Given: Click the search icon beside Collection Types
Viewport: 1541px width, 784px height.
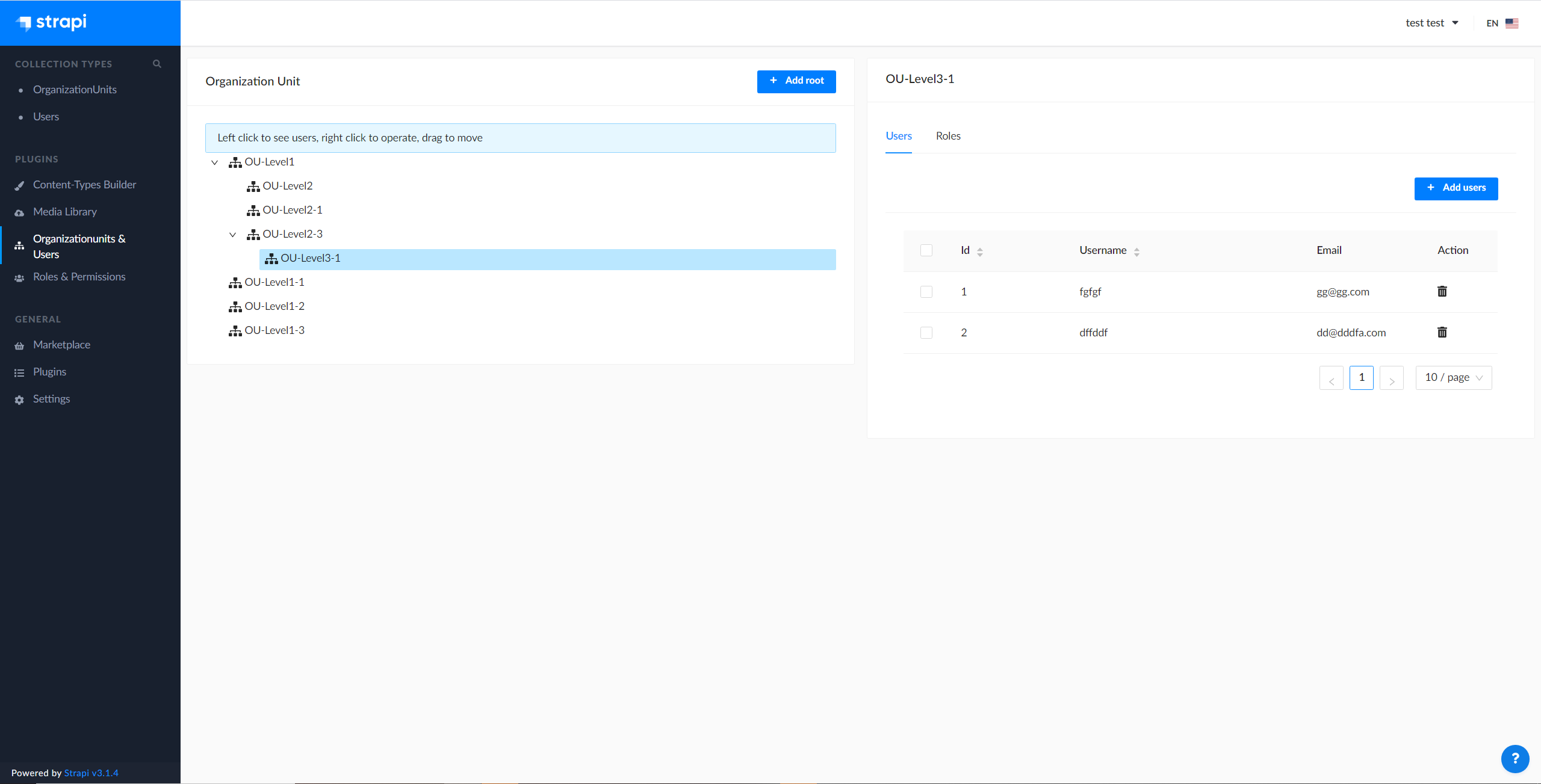Looking at the screenshot, I should [x=157, y=64].
